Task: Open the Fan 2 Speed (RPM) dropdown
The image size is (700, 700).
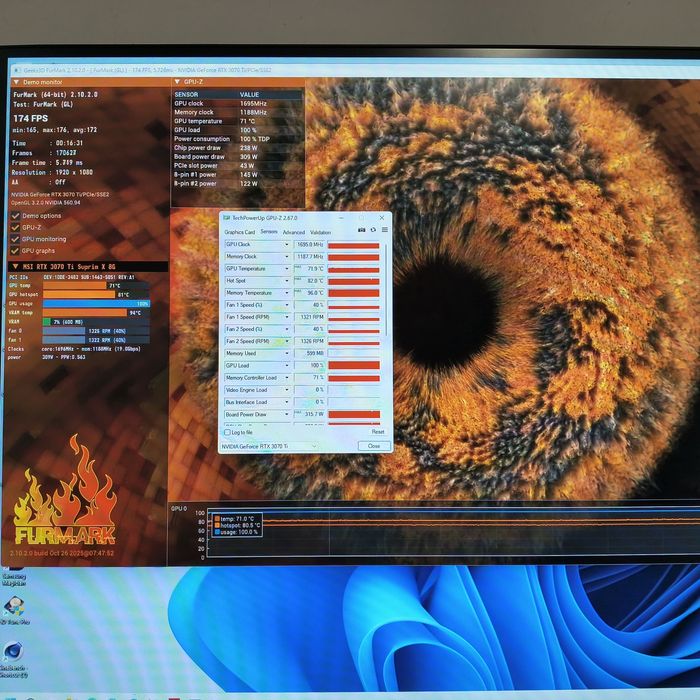Action: coord(287,341)
